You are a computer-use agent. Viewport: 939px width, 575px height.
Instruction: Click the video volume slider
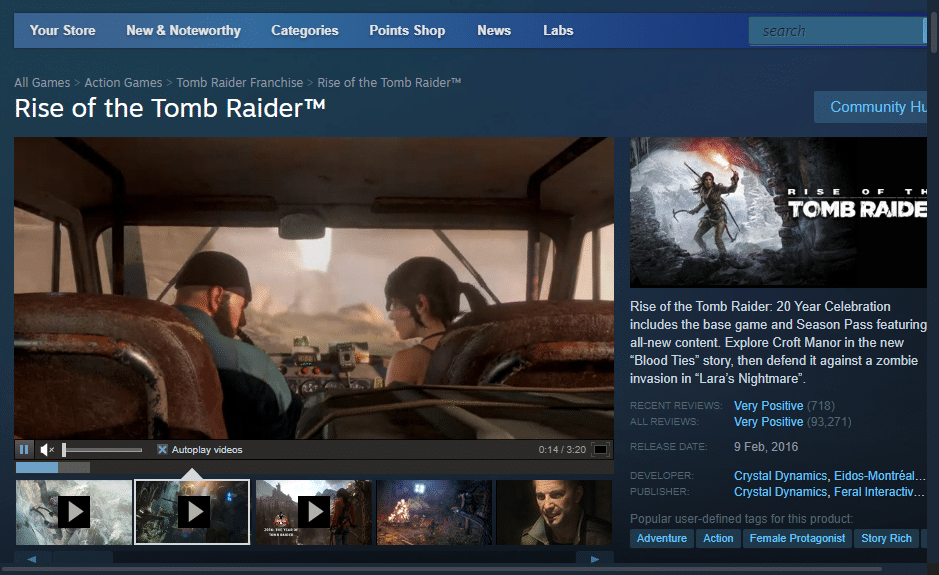[102, 449]
